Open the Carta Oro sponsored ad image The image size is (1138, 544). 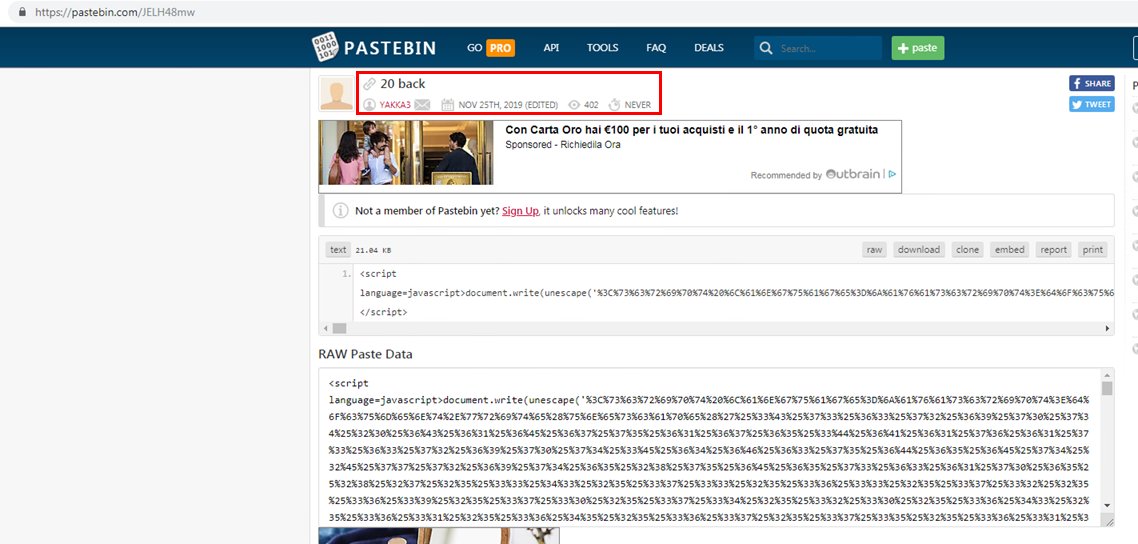point(406,153)
